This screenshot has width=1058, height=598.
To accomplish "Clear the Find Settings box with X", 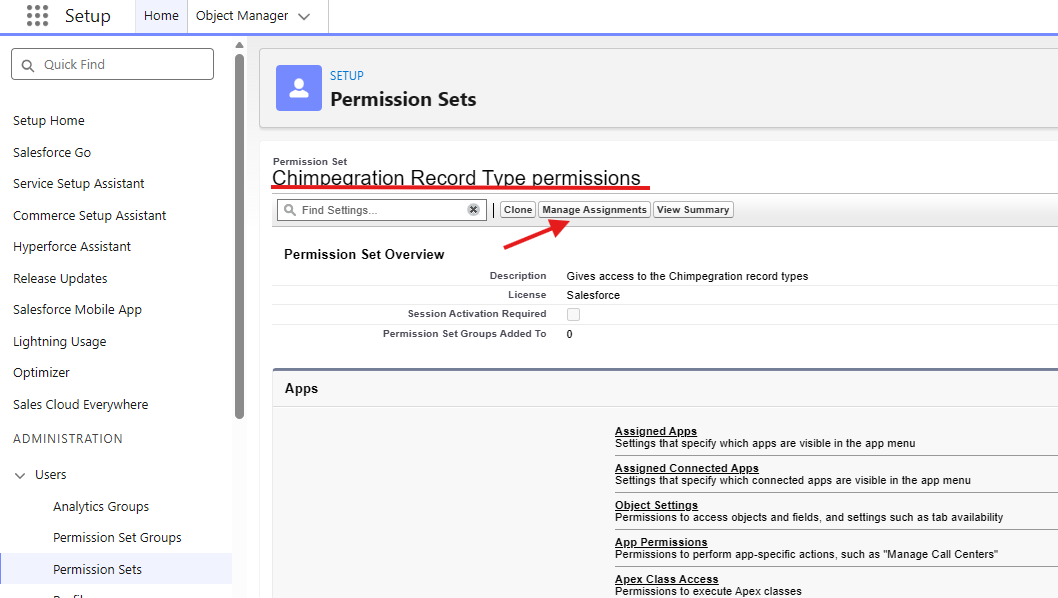I will pyautogui.click(x=474, y=210).
